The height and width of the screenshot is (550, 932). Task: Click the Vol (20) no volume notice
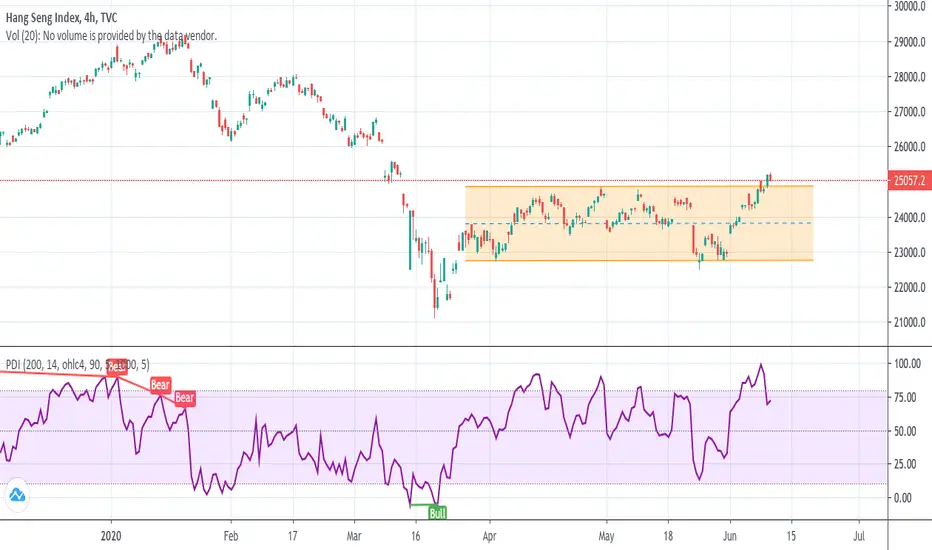(111, 36)
